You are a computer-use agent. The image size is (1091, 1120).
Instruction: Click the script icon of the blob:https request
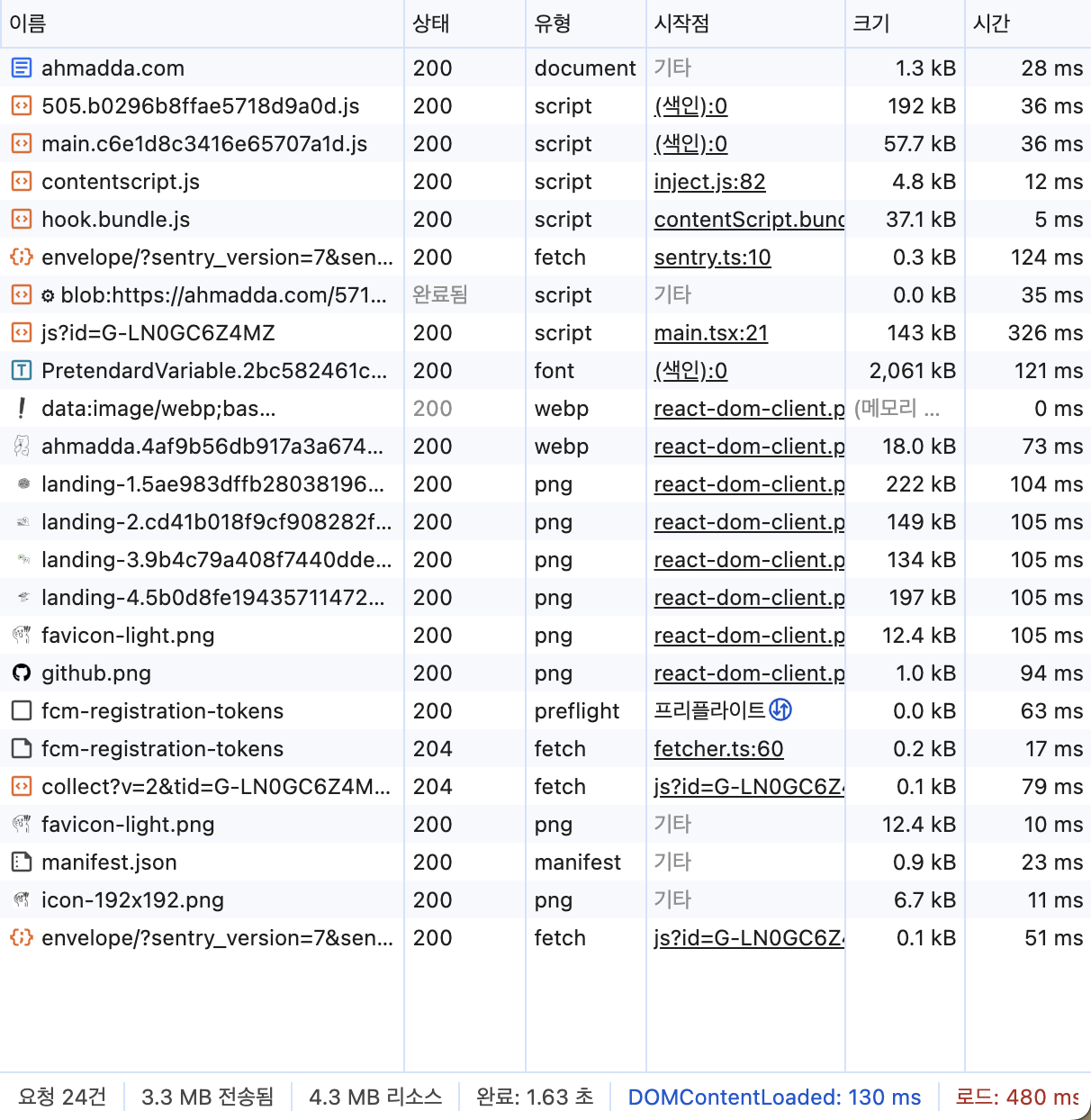[22, 294]
